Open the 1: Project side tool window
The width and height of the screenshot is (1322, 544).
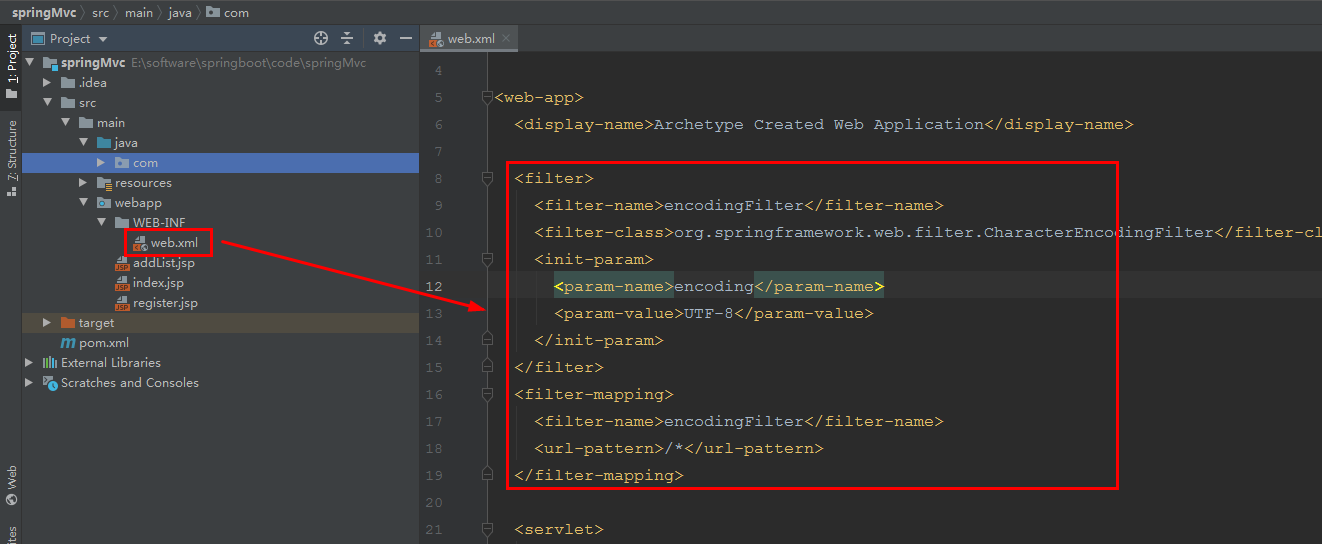[11, 66]
